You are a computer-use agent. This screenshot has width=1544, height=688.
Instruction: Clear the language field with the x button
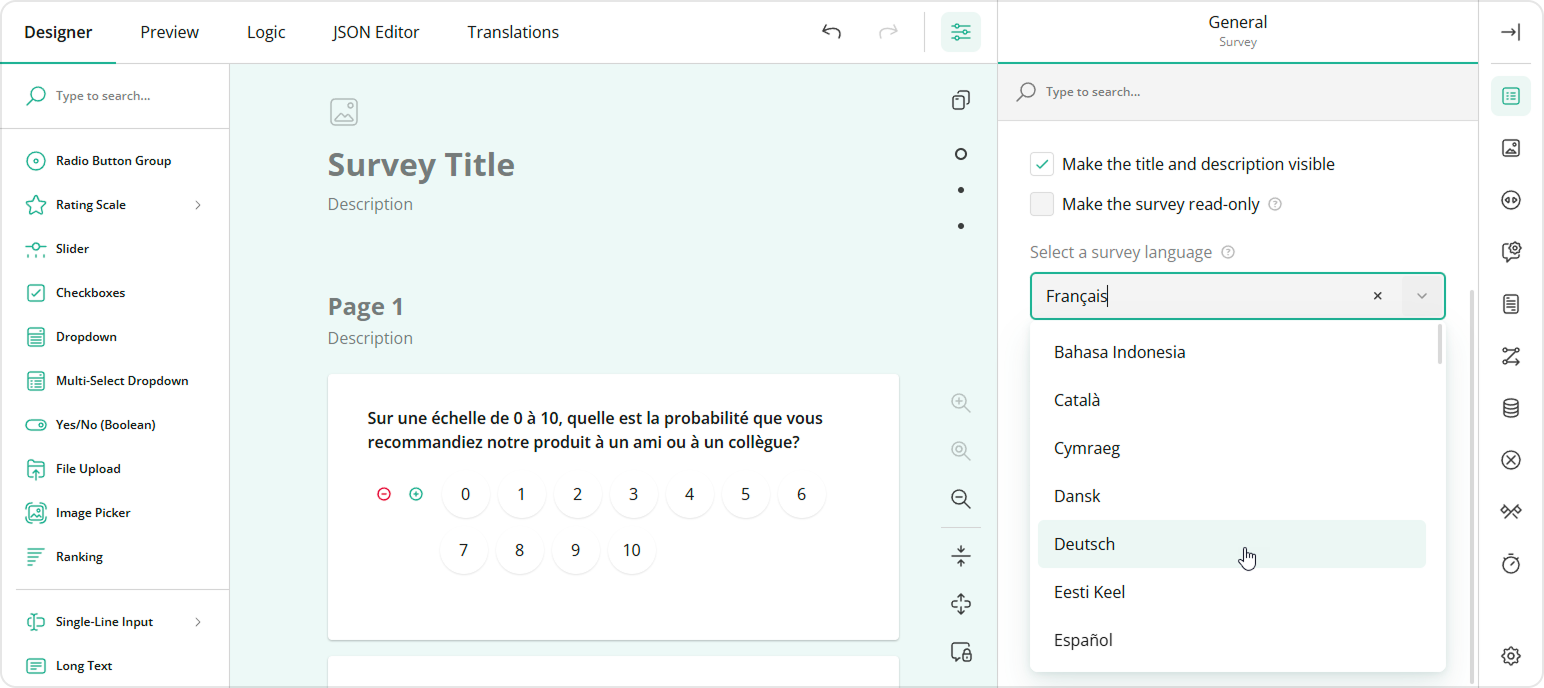coord(1377,295)
